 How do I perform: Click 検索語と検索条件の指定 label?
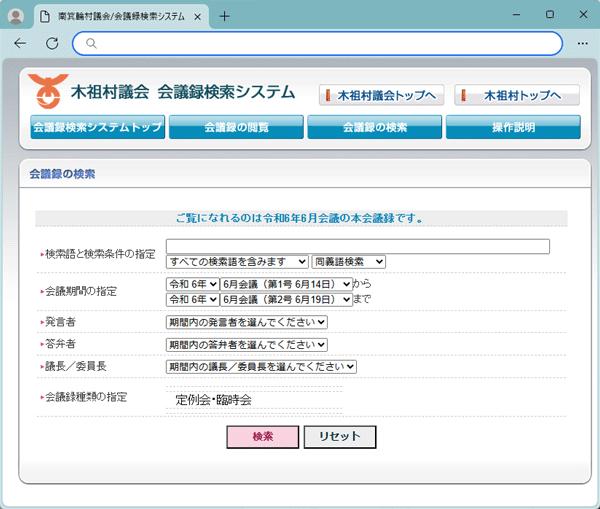coord(100,254)
